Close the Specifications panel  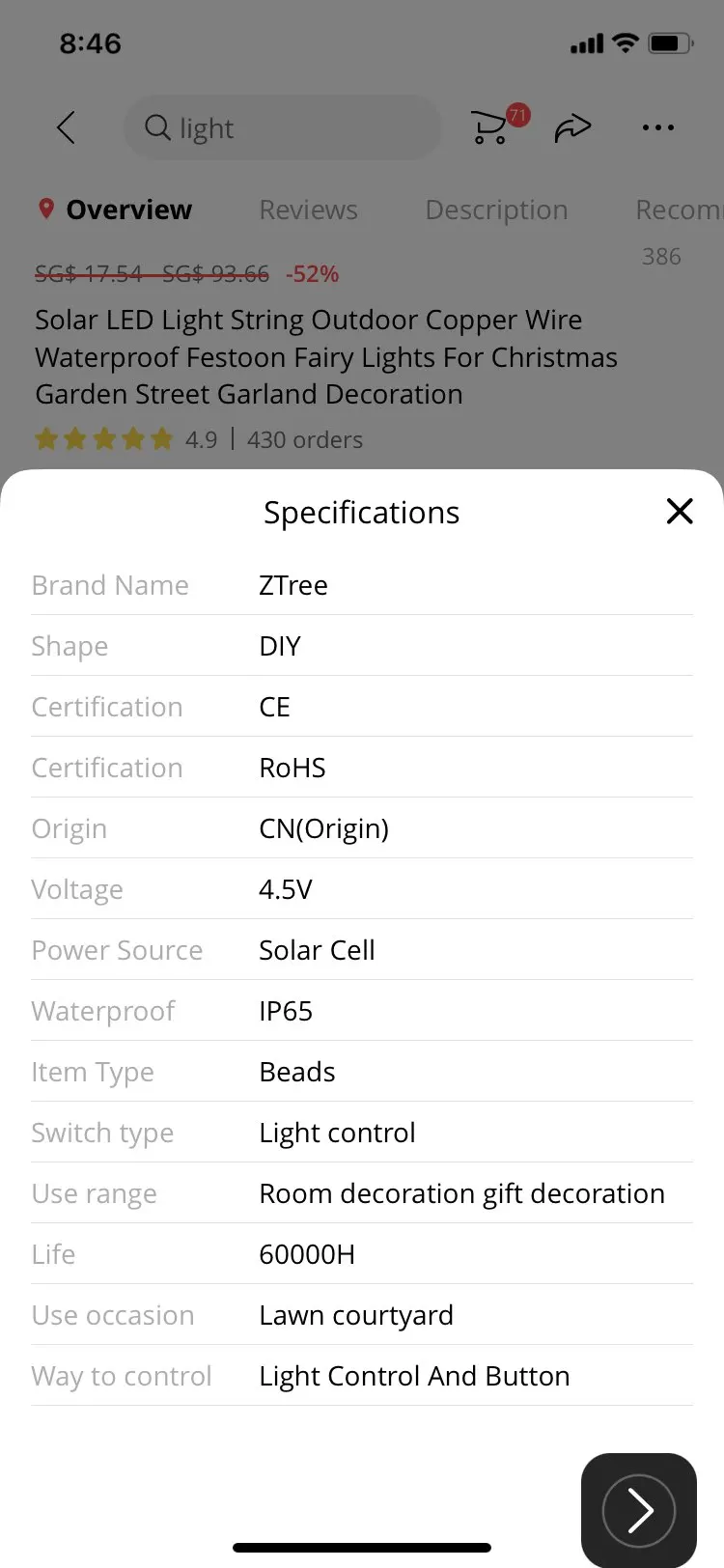680,512
